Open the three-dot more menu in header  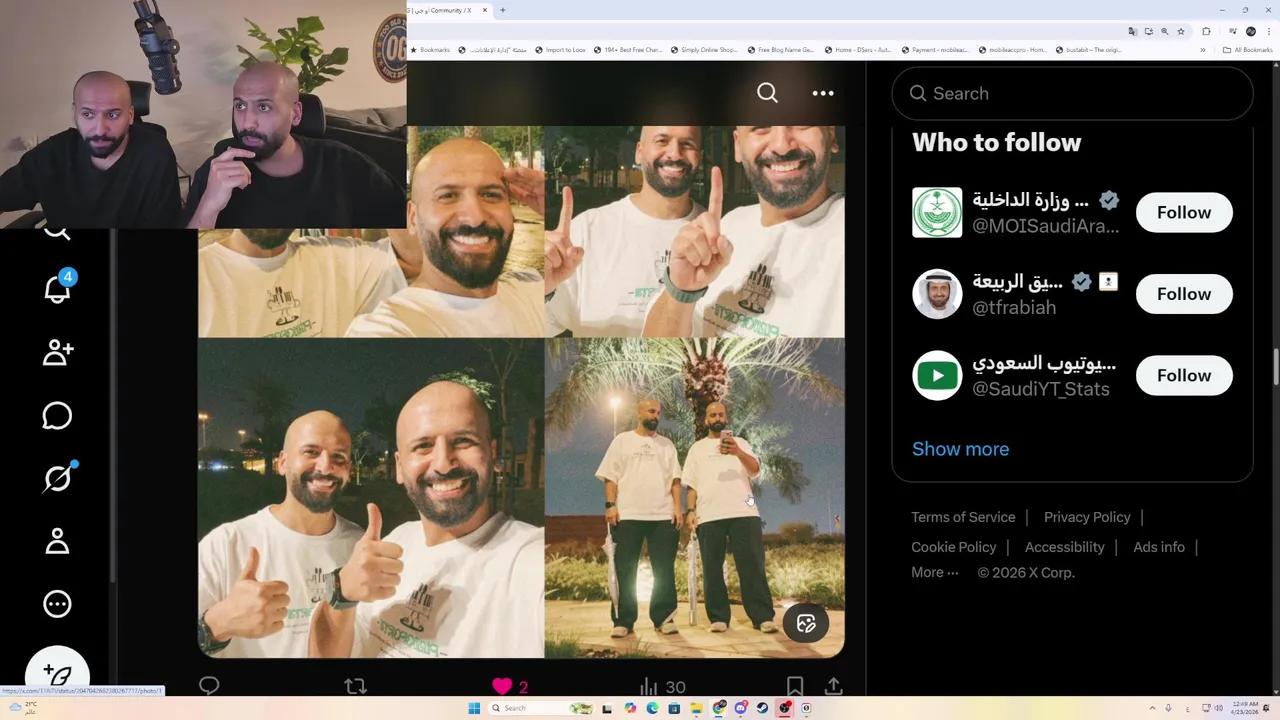point(823,93)
